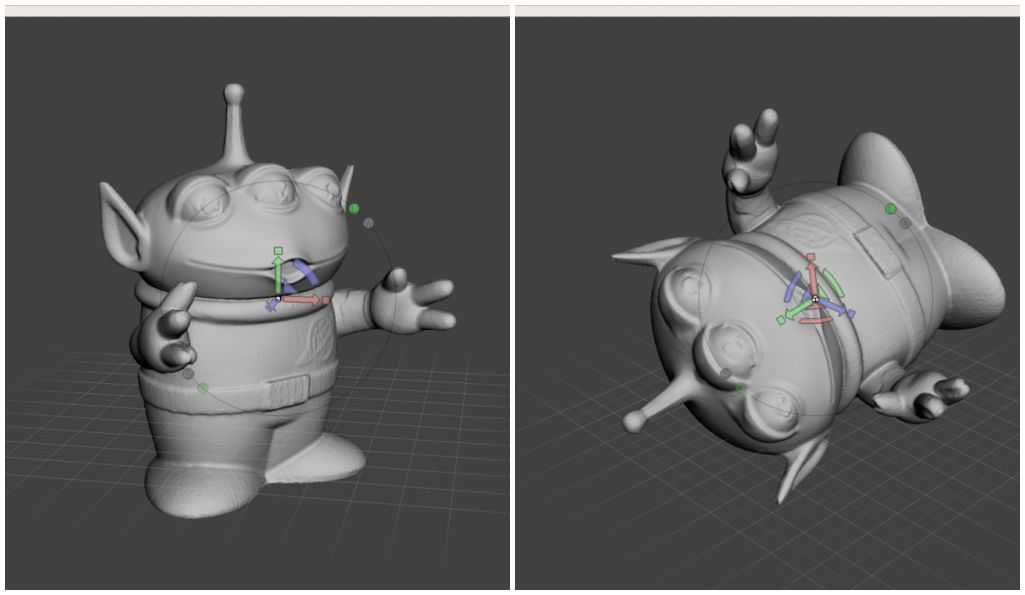The image size is (1025, 595).
Task: Click green dot near alien's ear in left viewport
Action: click(x=354, y=209)
